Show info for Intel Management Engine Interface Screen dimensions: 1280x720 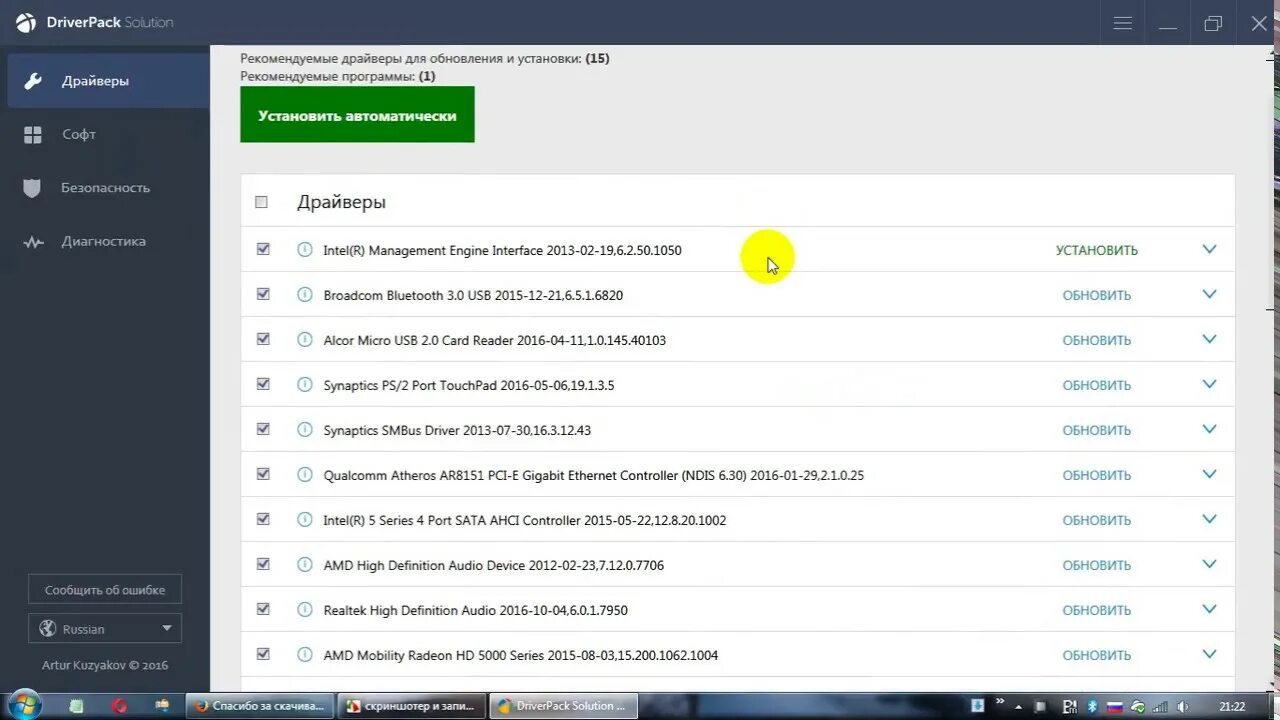pos(305,250)
